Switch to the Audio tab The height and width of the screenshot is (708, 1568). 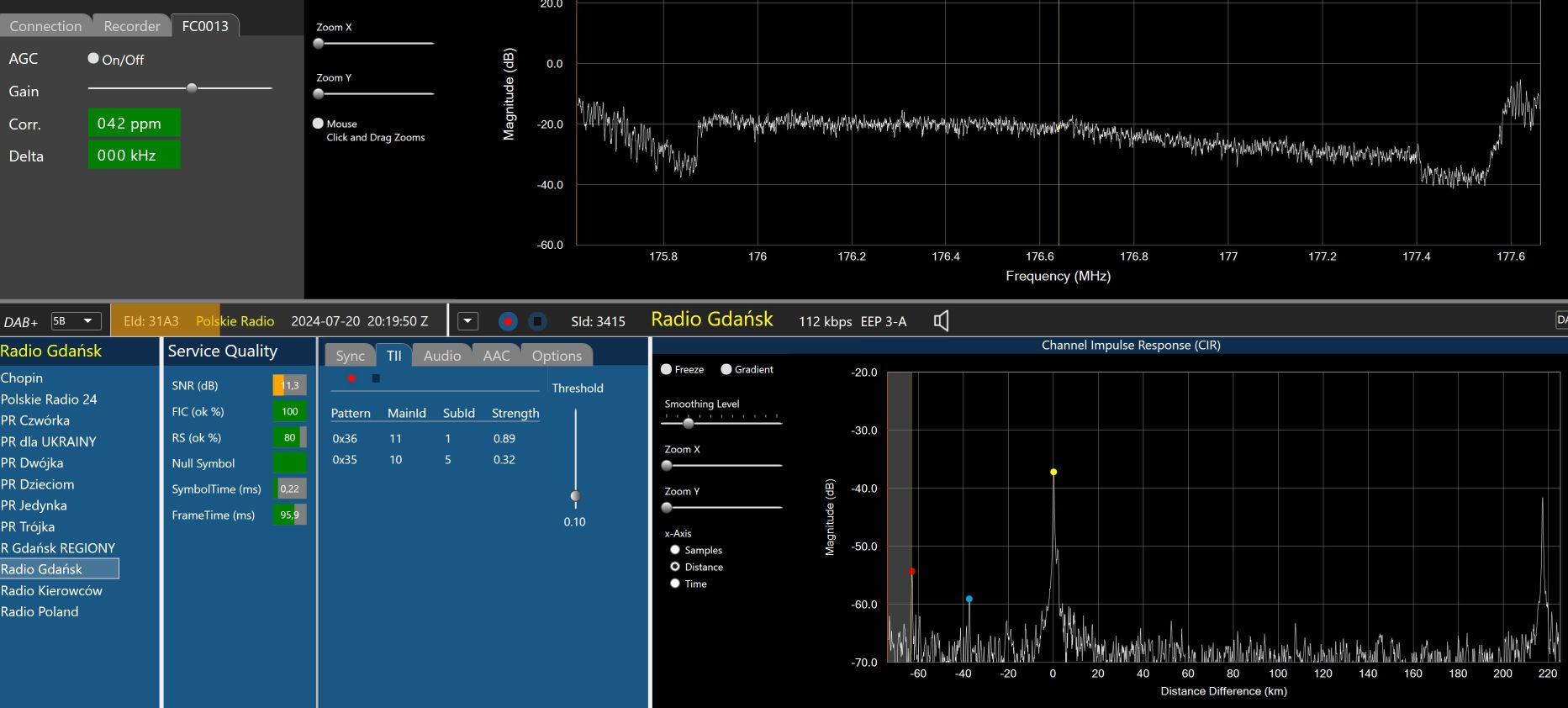(441, 356)
